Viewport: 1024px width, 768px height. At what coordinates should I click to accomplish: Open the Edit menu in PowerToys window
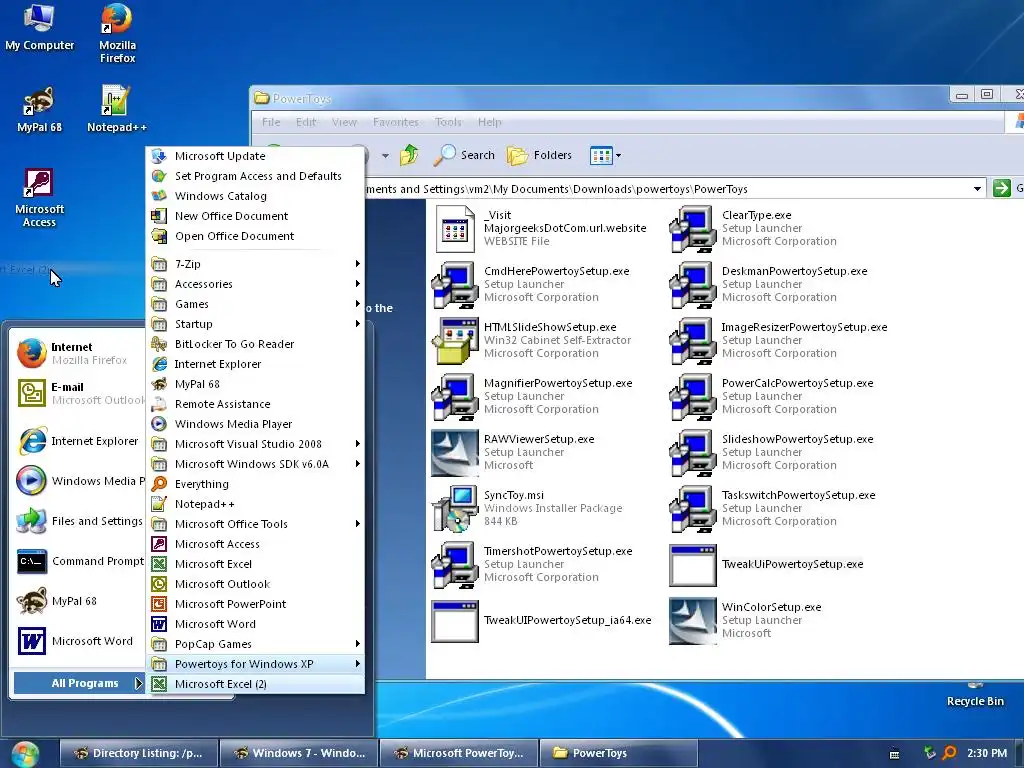pos(306,122)
